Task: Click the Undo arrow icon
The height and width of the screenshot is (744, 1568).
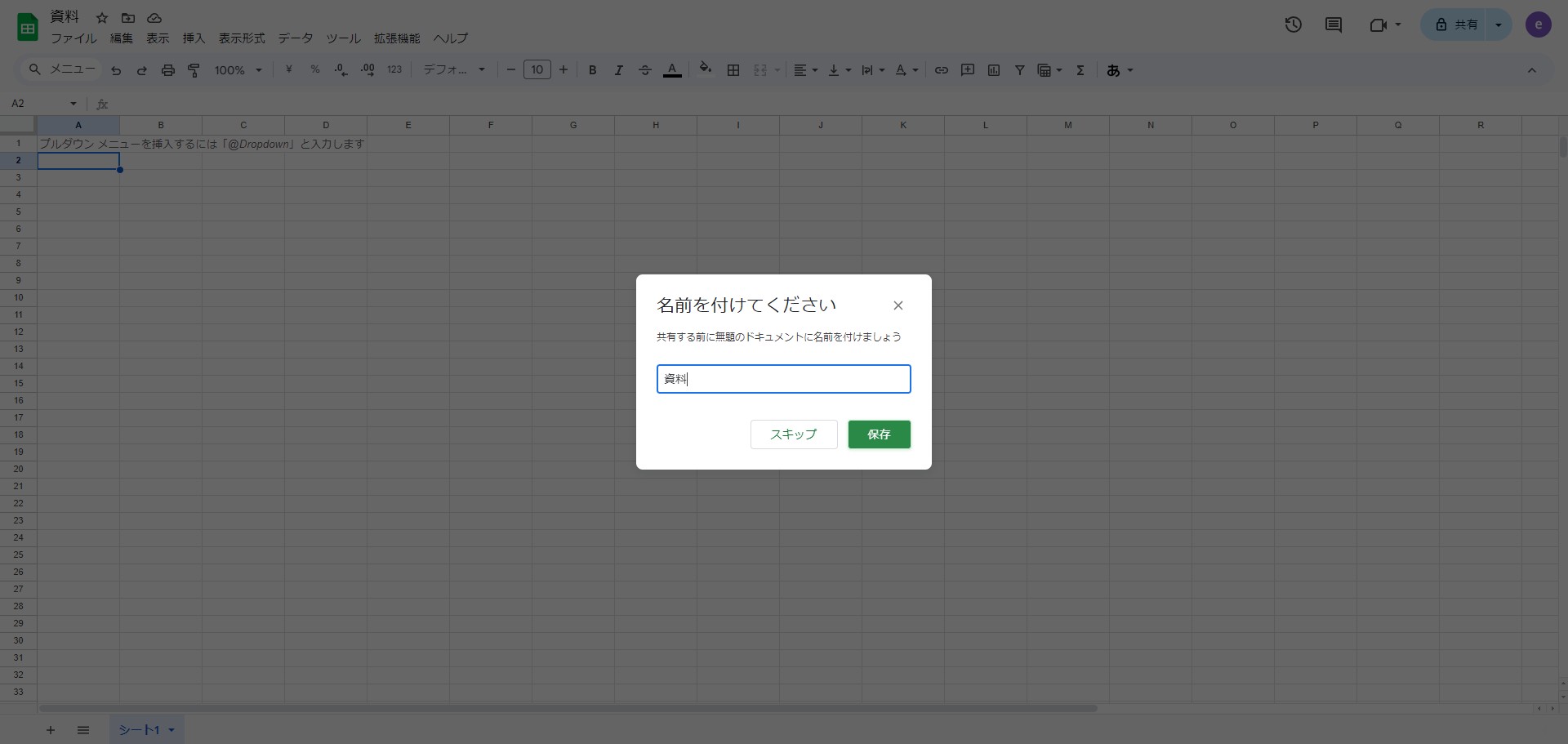Action: coord(116,70)
